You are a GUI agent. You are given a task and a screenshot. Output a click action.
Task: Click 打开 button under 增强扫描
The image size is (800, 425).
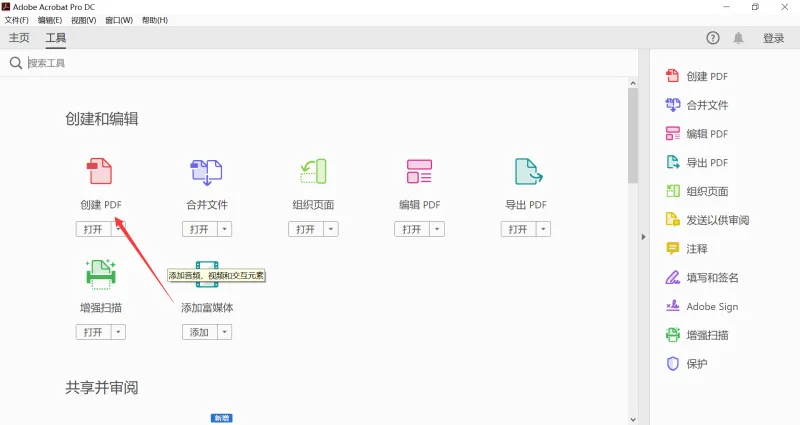tap(93, 332)
